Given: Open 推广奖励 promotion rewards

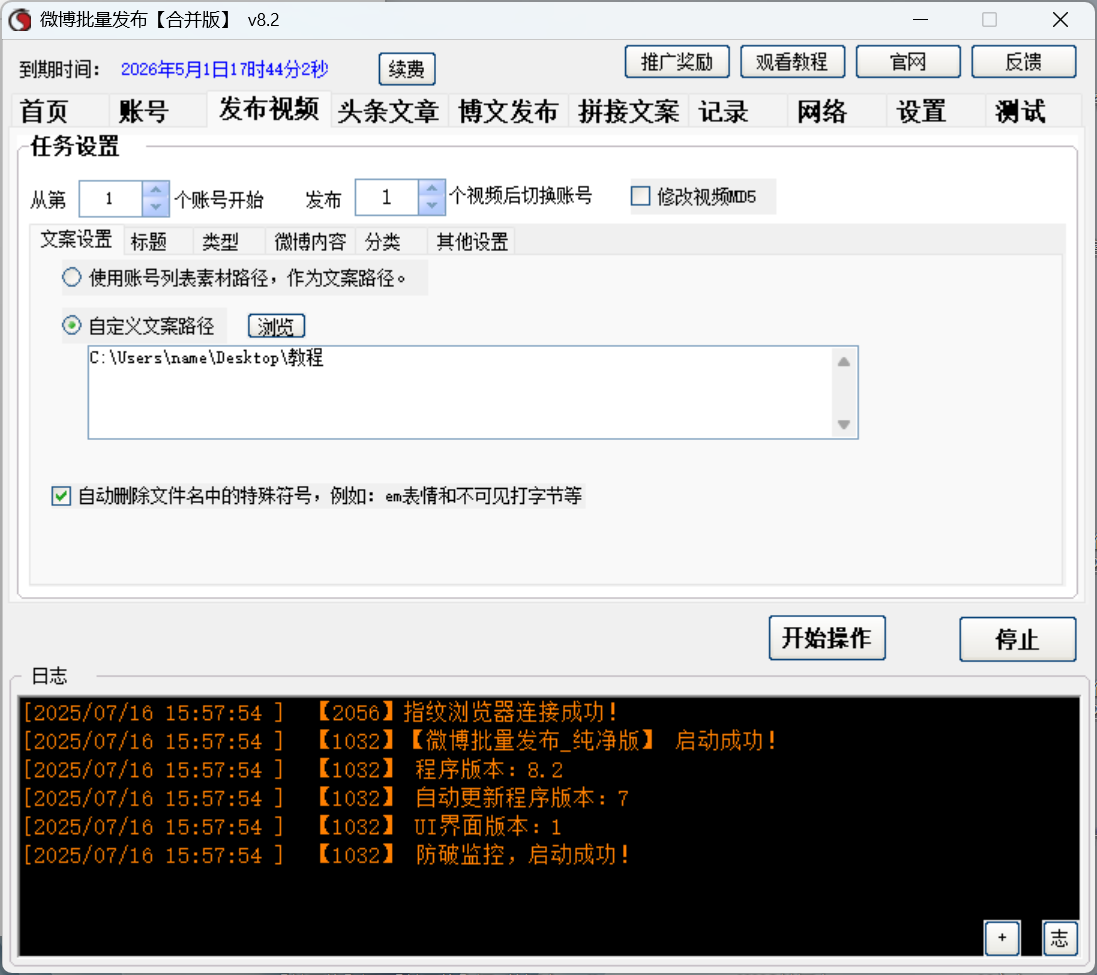Looking at the screenshot, I should (677, 62).
